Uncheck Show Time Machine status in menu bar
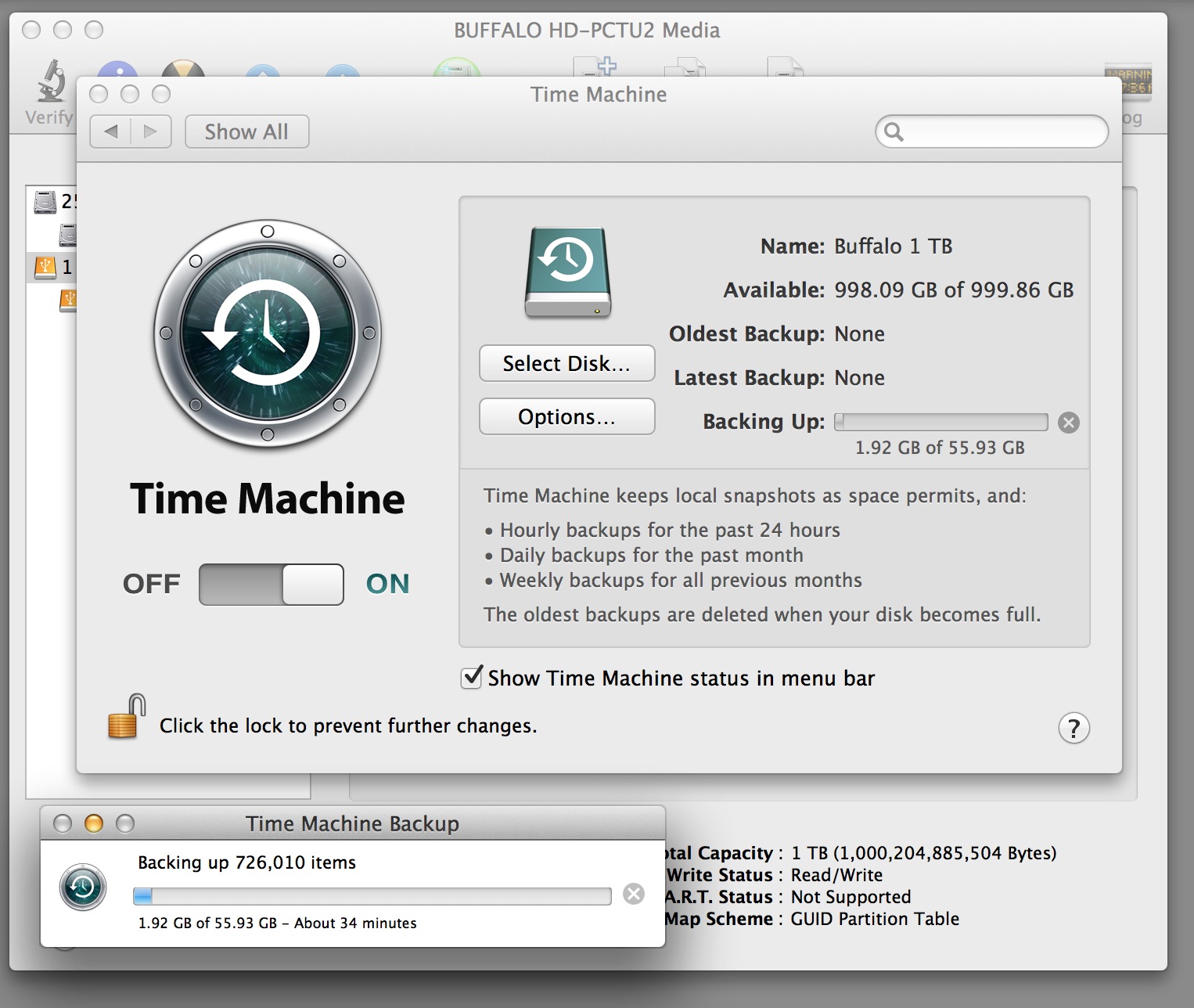 472,678
